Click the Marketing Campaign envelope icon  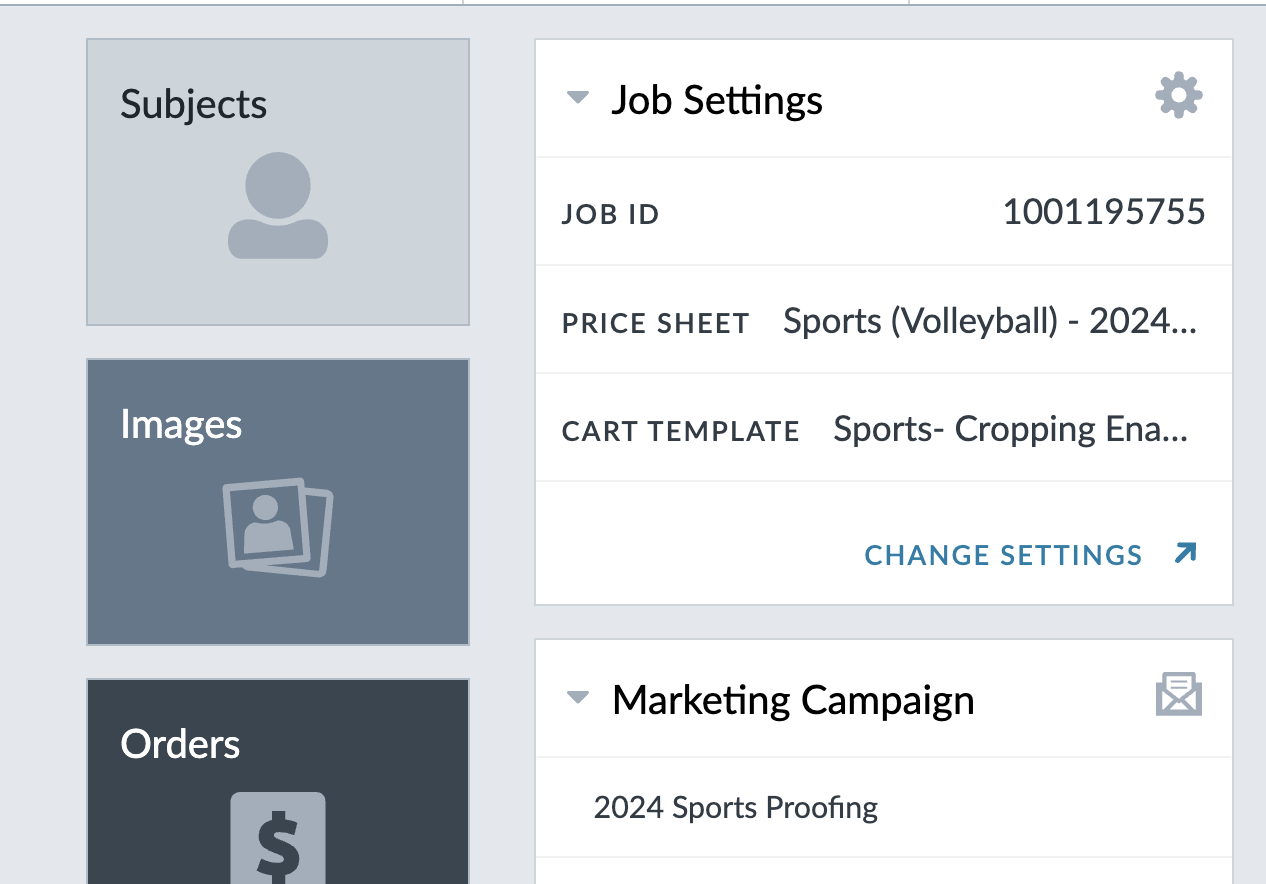1179,695
